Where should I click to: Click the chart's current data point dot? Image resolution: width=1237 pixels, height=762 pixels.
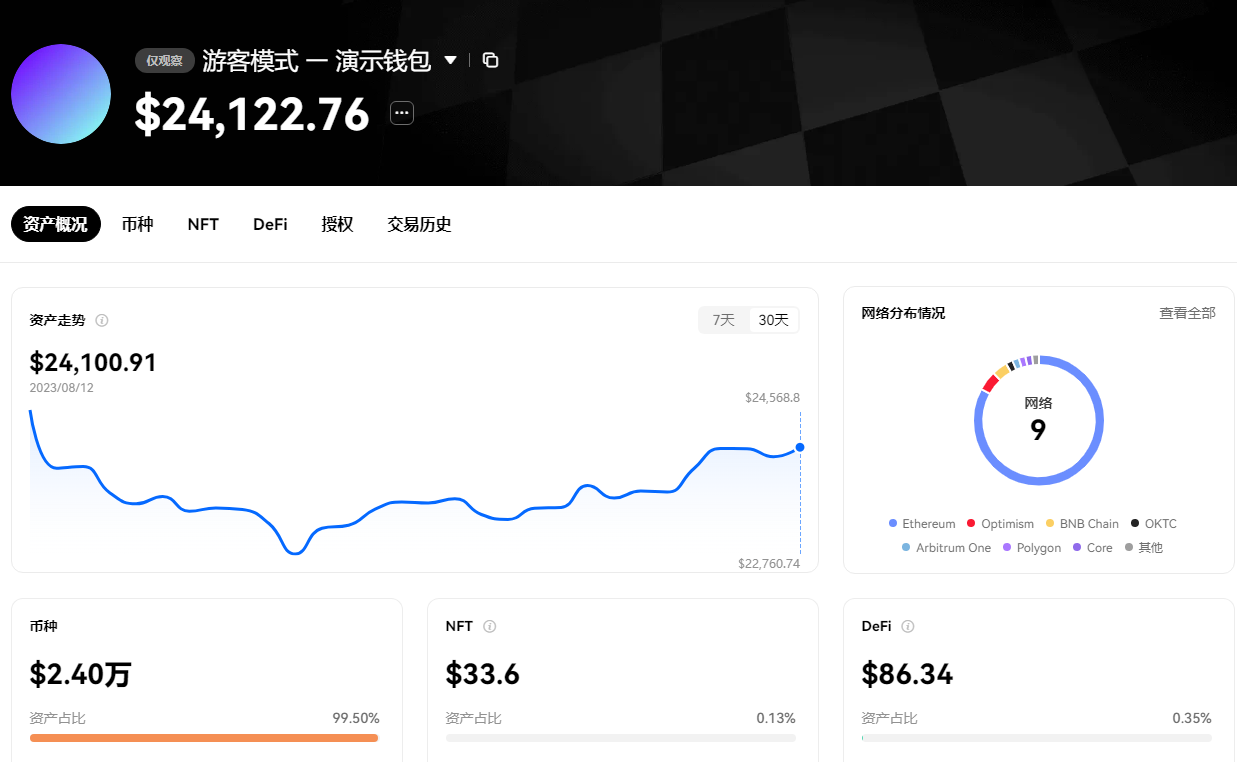point(800,447)
